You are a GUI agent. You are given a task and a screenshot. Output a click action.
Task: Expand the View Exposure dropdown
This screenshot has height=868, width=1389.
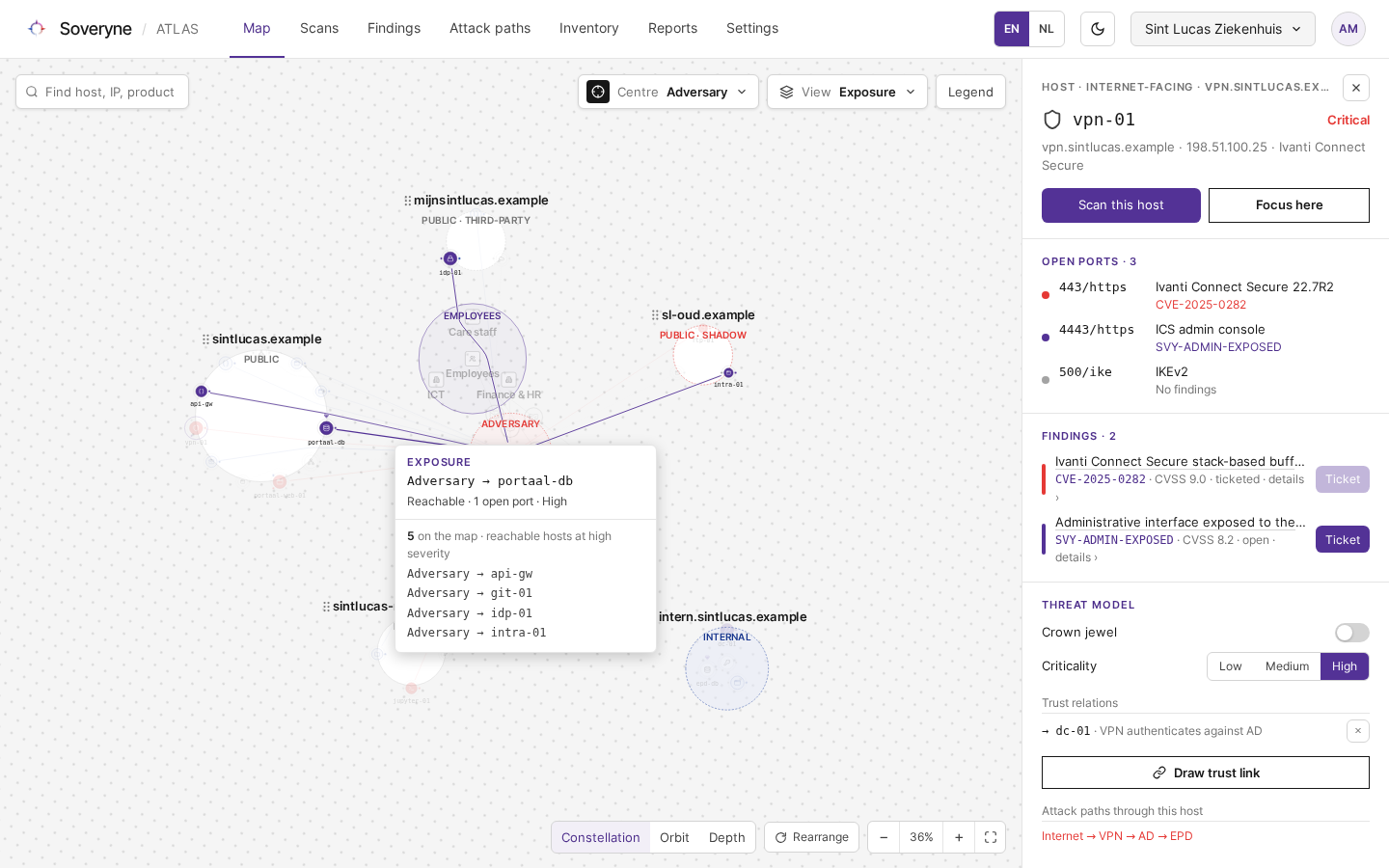coord(847,92)
